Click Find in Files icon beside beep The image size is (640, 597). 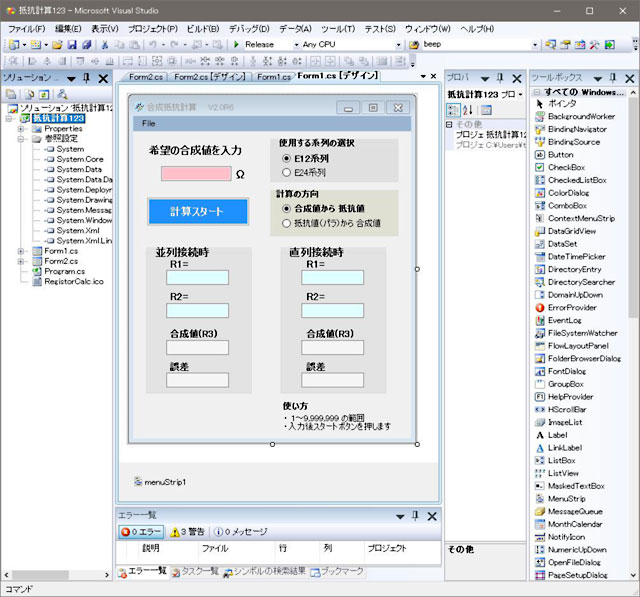click(x=414, y=44)
